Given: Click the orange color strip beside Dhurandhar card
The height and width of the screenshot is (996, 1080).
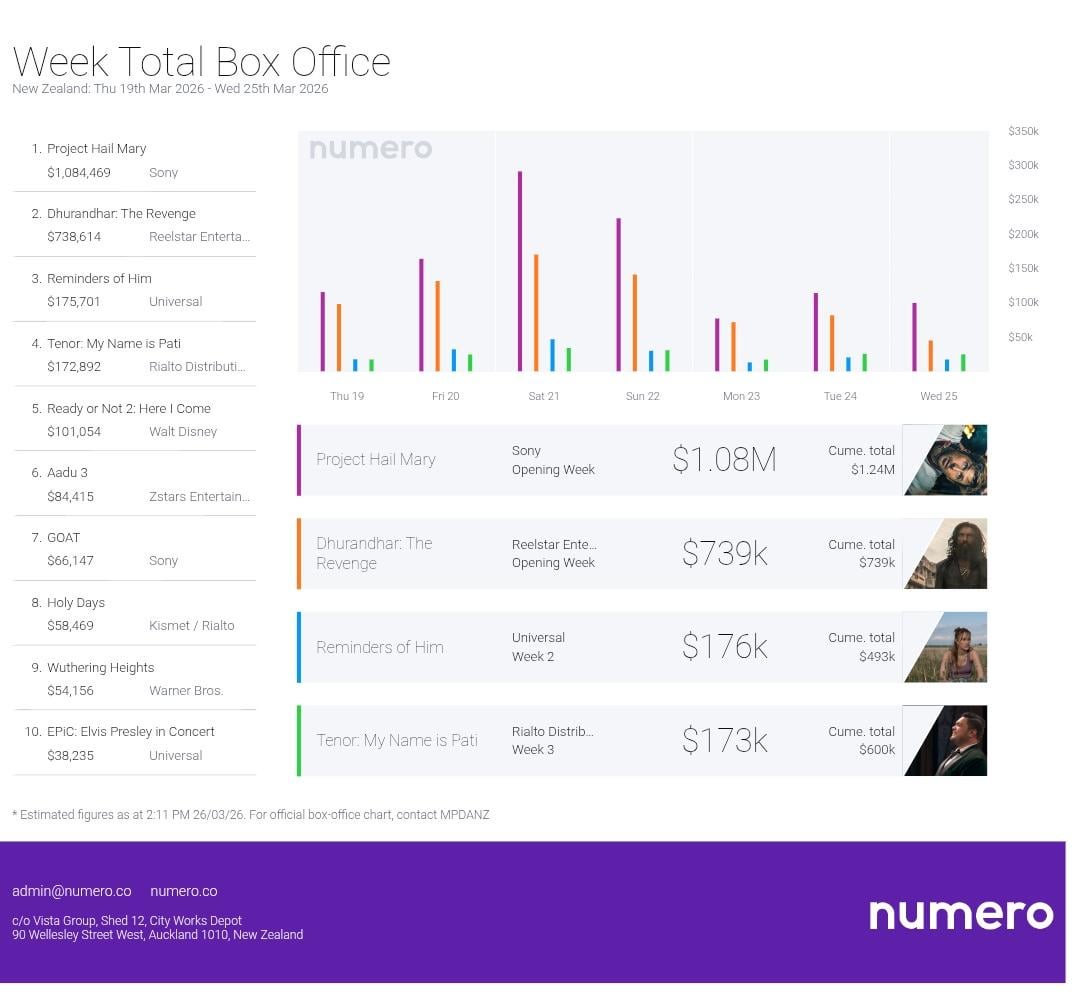Looking at the screenshot, I should click(x=299, y=553).
